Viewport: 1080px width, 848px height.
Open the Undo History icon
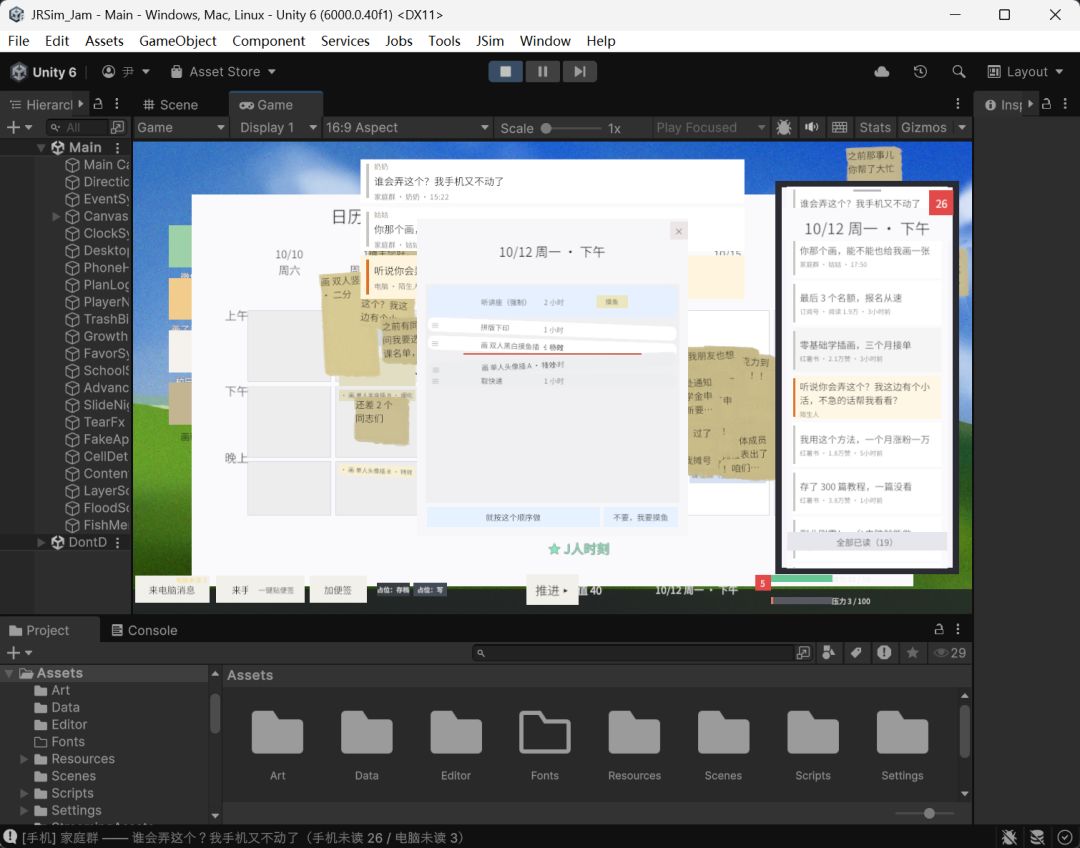(x=920, y=72)
